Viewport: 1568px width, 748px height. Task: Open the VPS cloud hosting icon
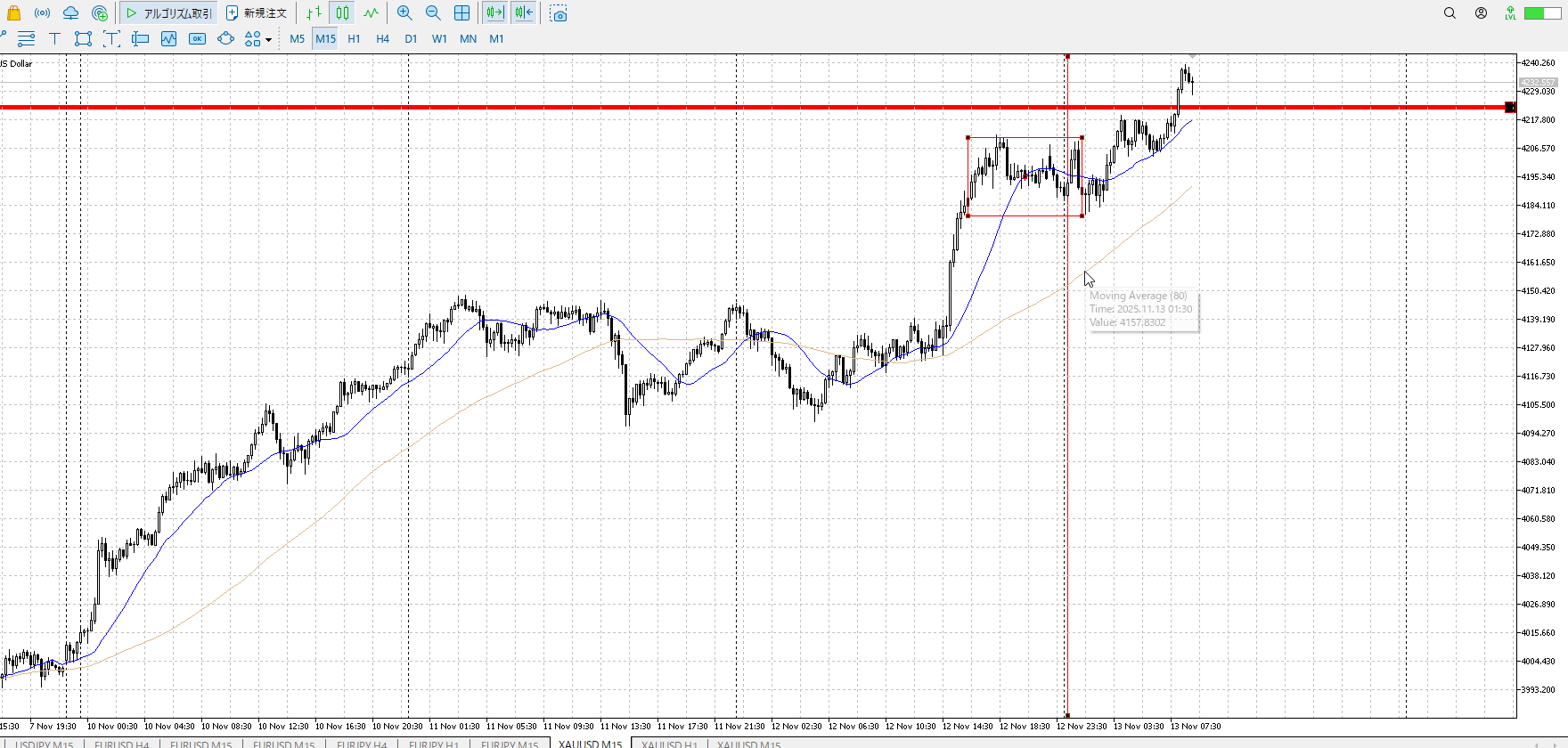70,13
